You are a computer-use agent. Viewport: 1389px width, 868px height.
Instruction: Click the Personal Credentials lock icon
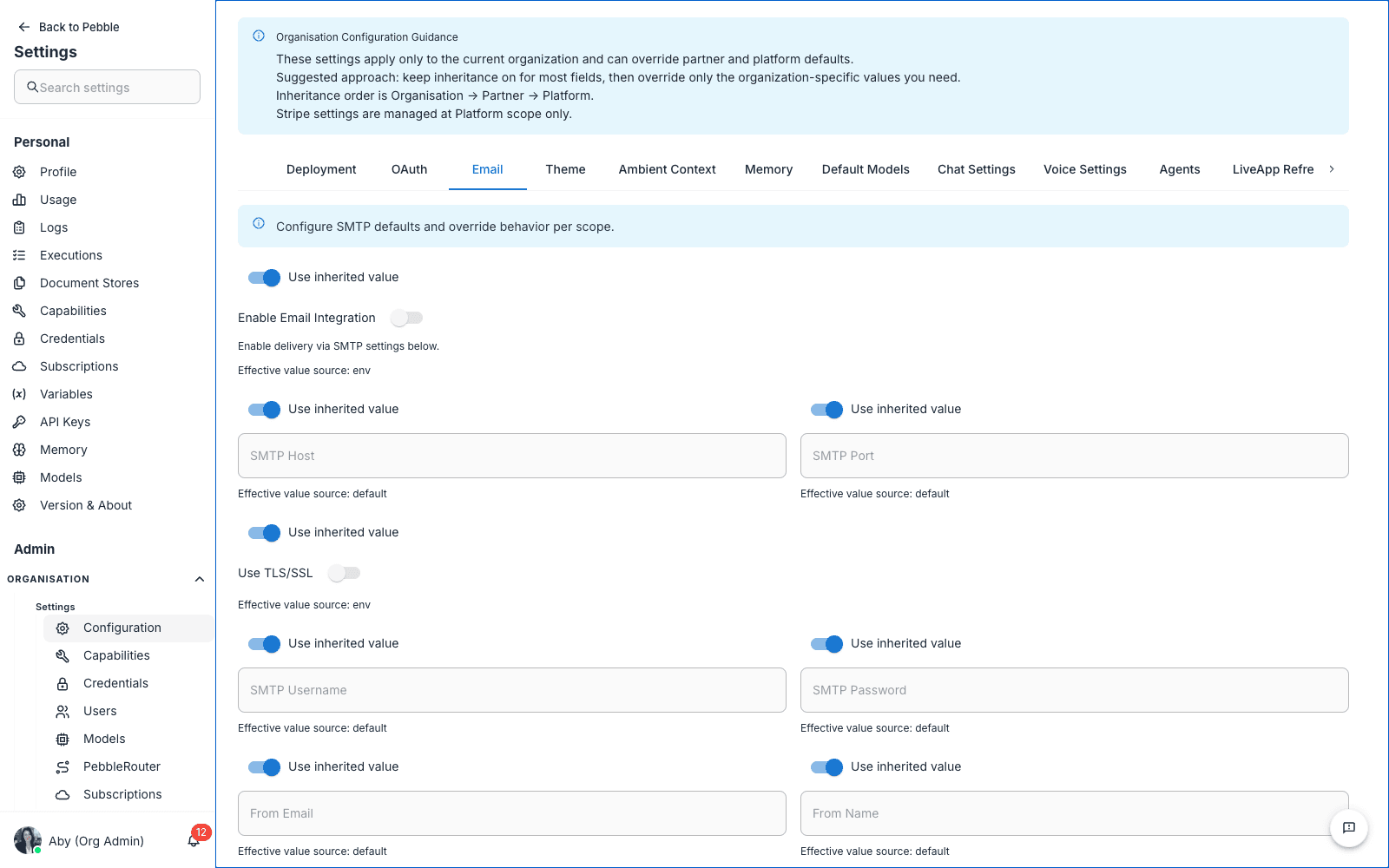(x=19, y=339)
